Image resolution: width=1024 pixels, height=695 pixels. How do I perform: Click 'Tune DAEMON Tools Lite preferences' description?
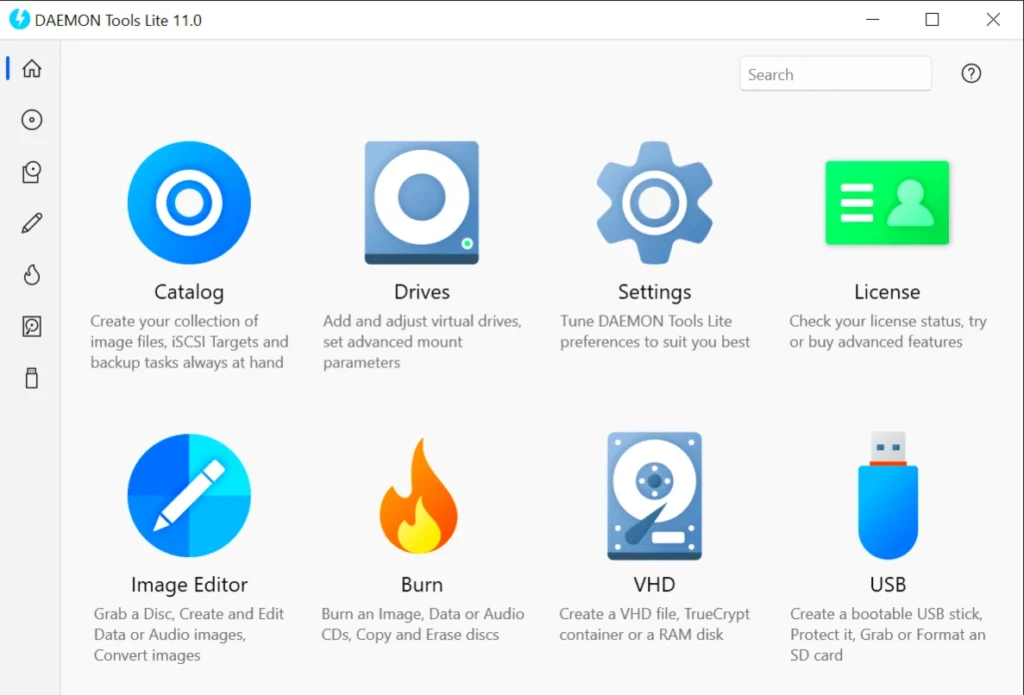click(x=655, y=331)
